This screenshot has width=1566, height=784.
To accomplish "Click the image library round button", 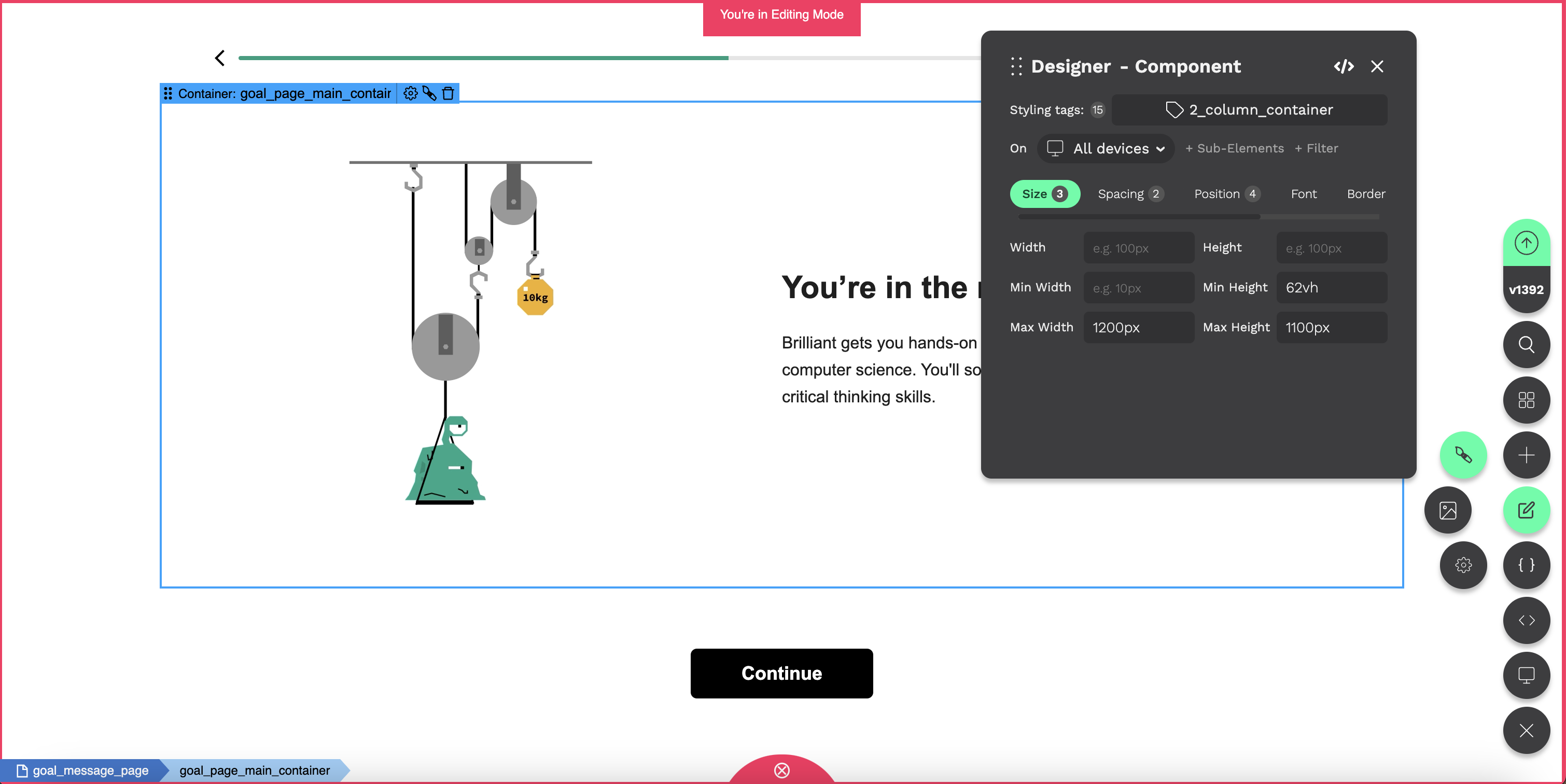I will (x=1447, y=511).
